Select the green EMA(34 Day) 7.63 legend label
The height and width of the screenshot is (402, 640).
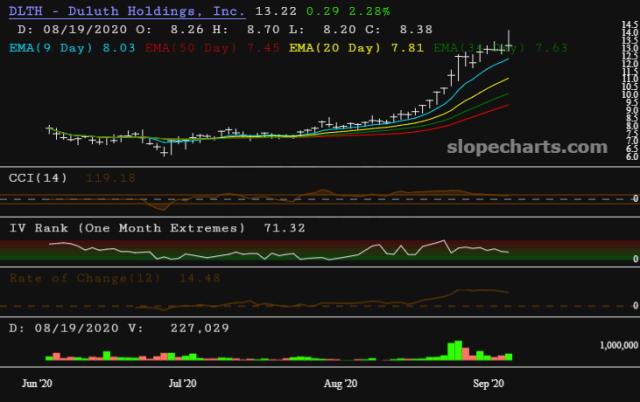pos(500,48)
